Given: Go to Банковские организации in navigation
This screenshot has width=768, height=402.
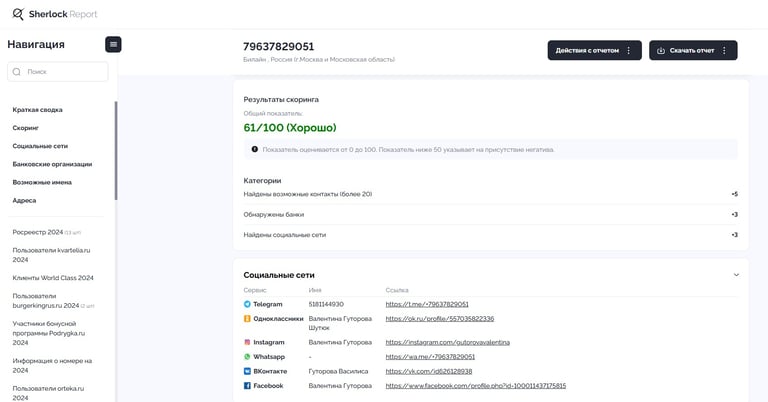Looking at the screenshot, I should coord(52,164).
